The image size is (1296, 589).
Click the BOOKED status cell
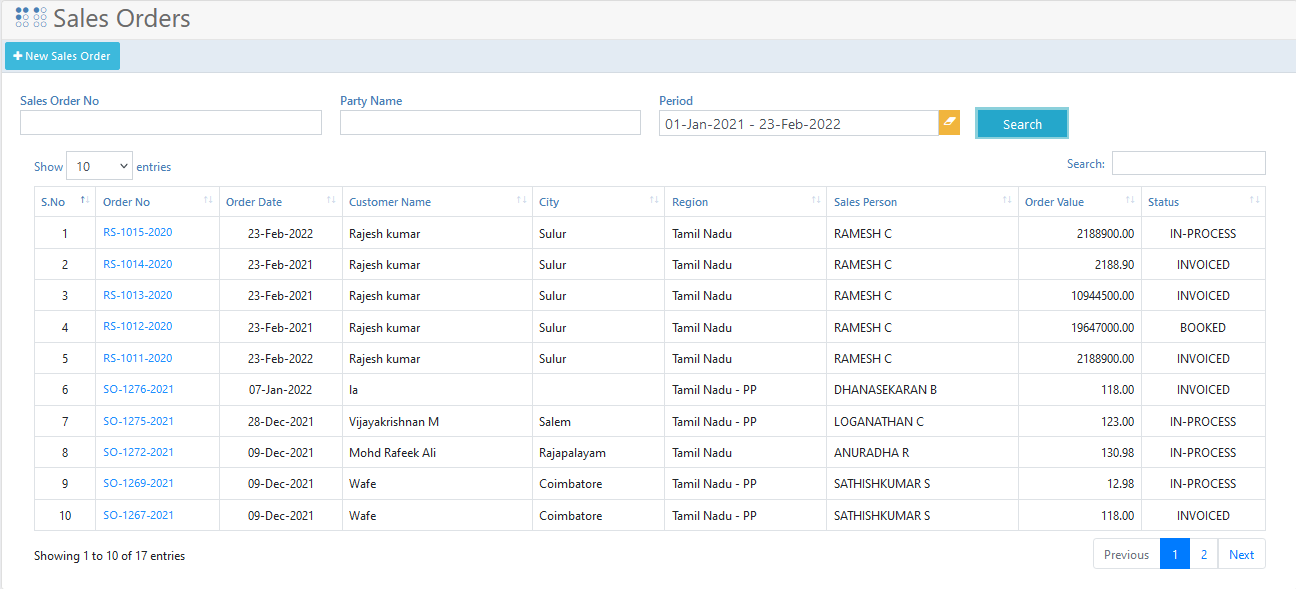click(x=1202, y=328)
